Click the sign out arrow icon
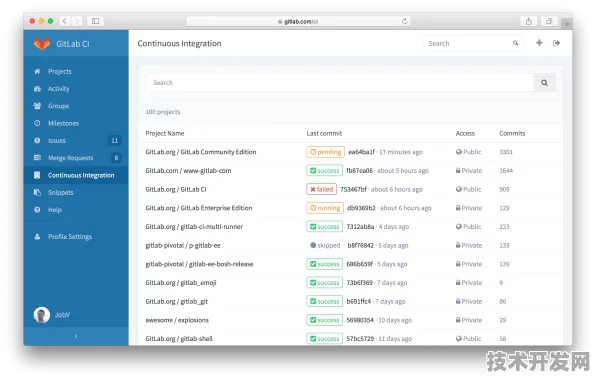 (x=556, y=43)
